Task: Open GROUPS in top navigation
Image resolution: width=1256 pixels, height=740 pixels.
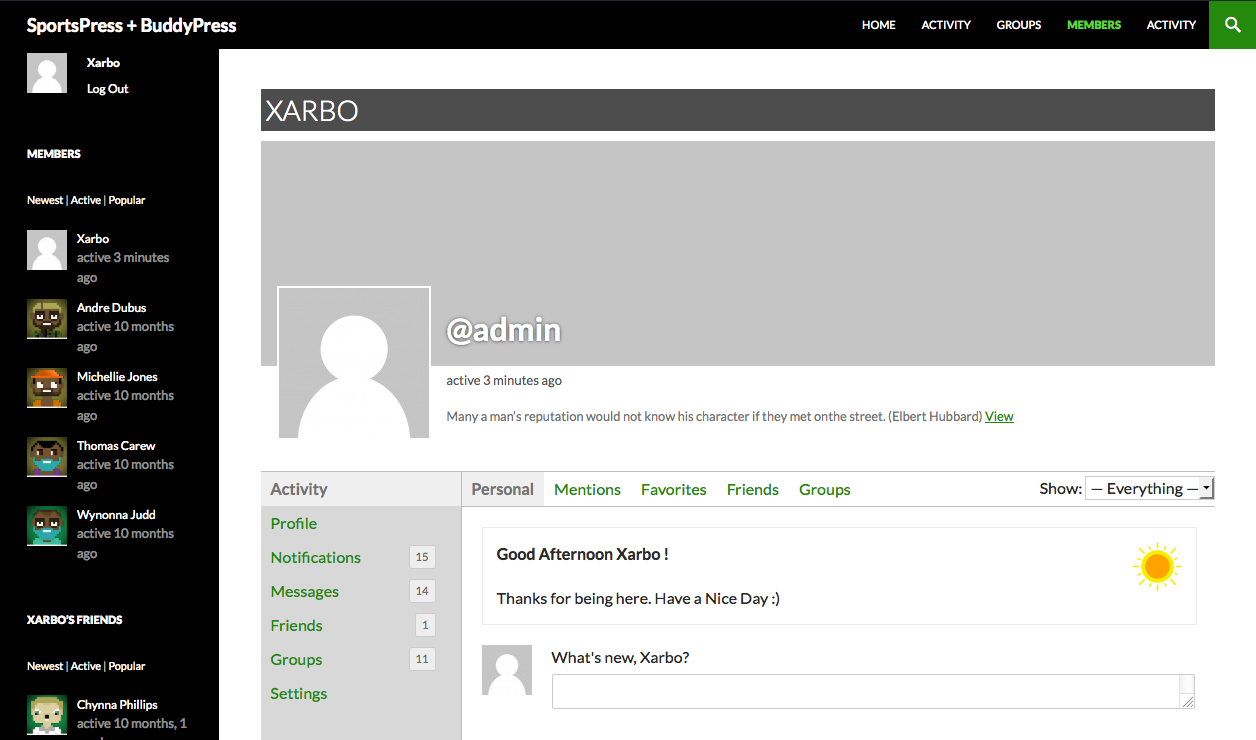Action: (1019, 25)
